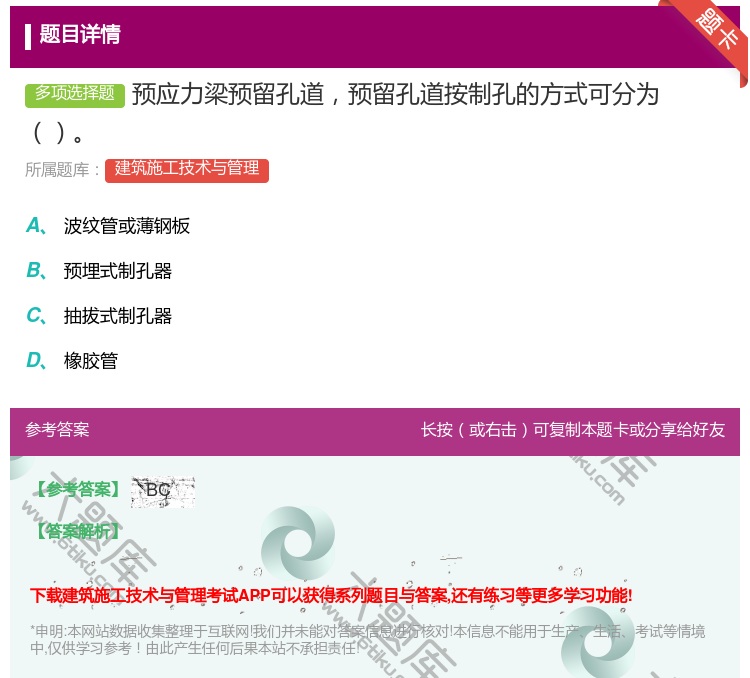Click the letter B option marker
This screenshot has width=750, height=678.
coord(36,270)
